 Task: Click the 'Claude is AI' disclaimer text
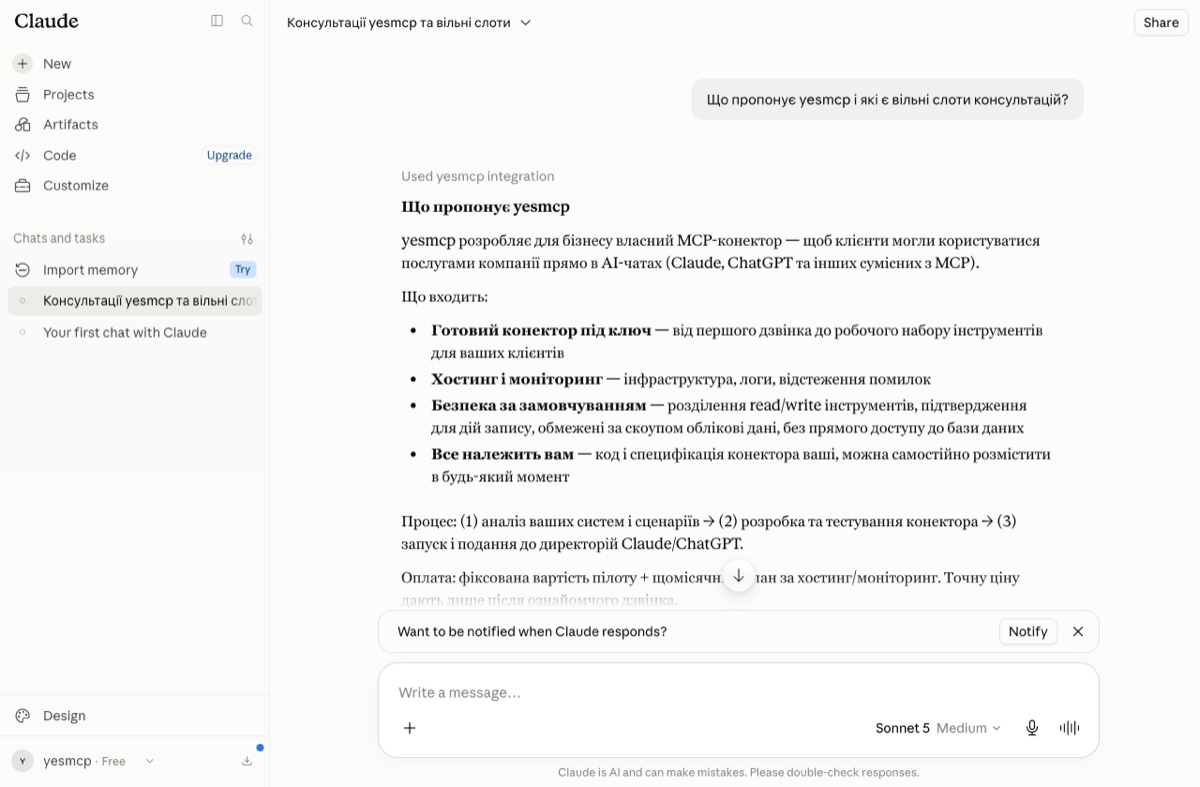(x=738, y=773)
